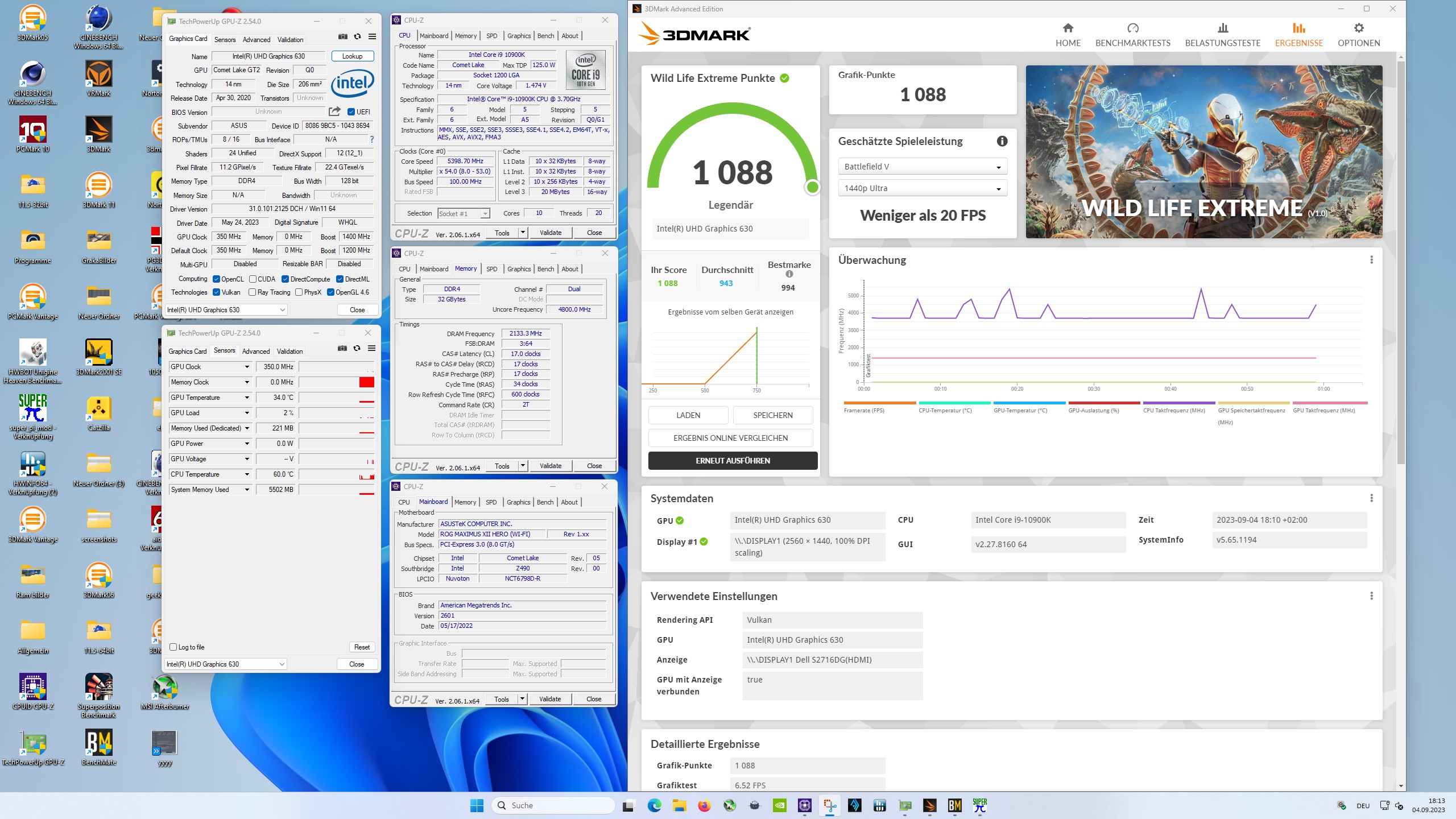Click the LADEN button in 3DMark

688,415
